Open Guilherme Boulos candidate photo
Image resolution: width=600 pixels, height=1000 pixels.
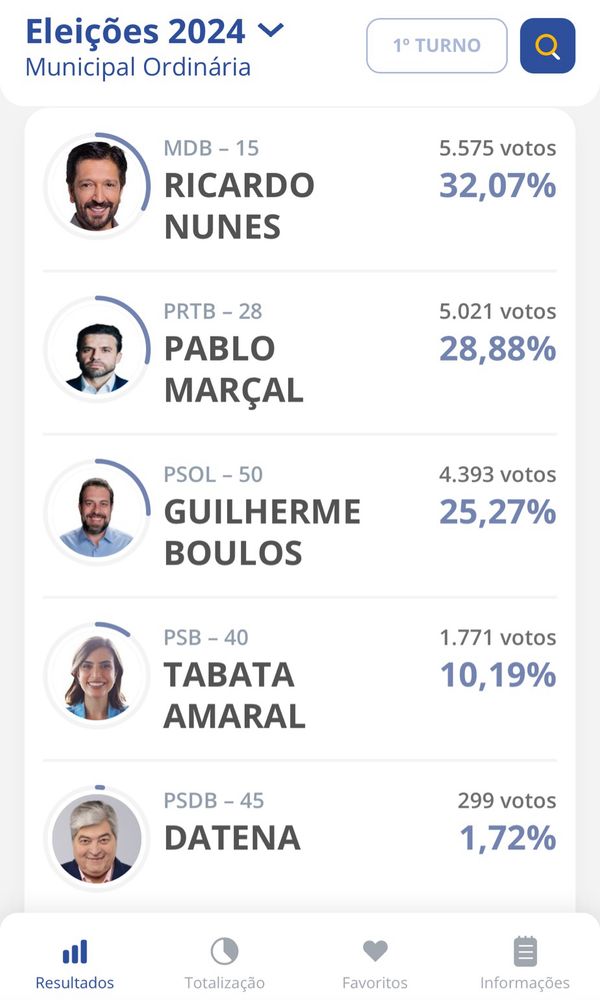97,512
